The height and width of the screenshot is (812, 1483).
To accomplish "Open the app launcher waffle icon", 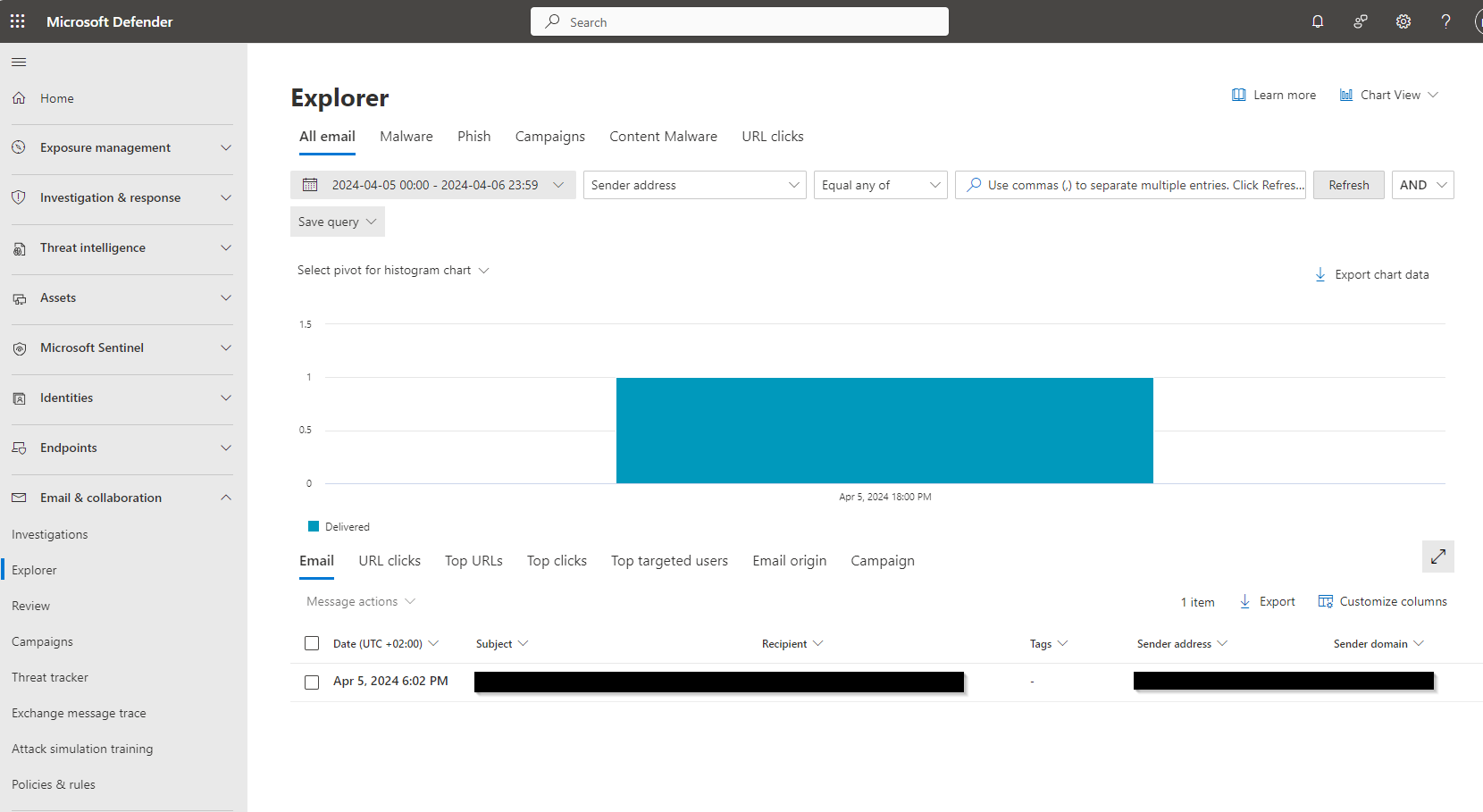I will tap(18, 21).
